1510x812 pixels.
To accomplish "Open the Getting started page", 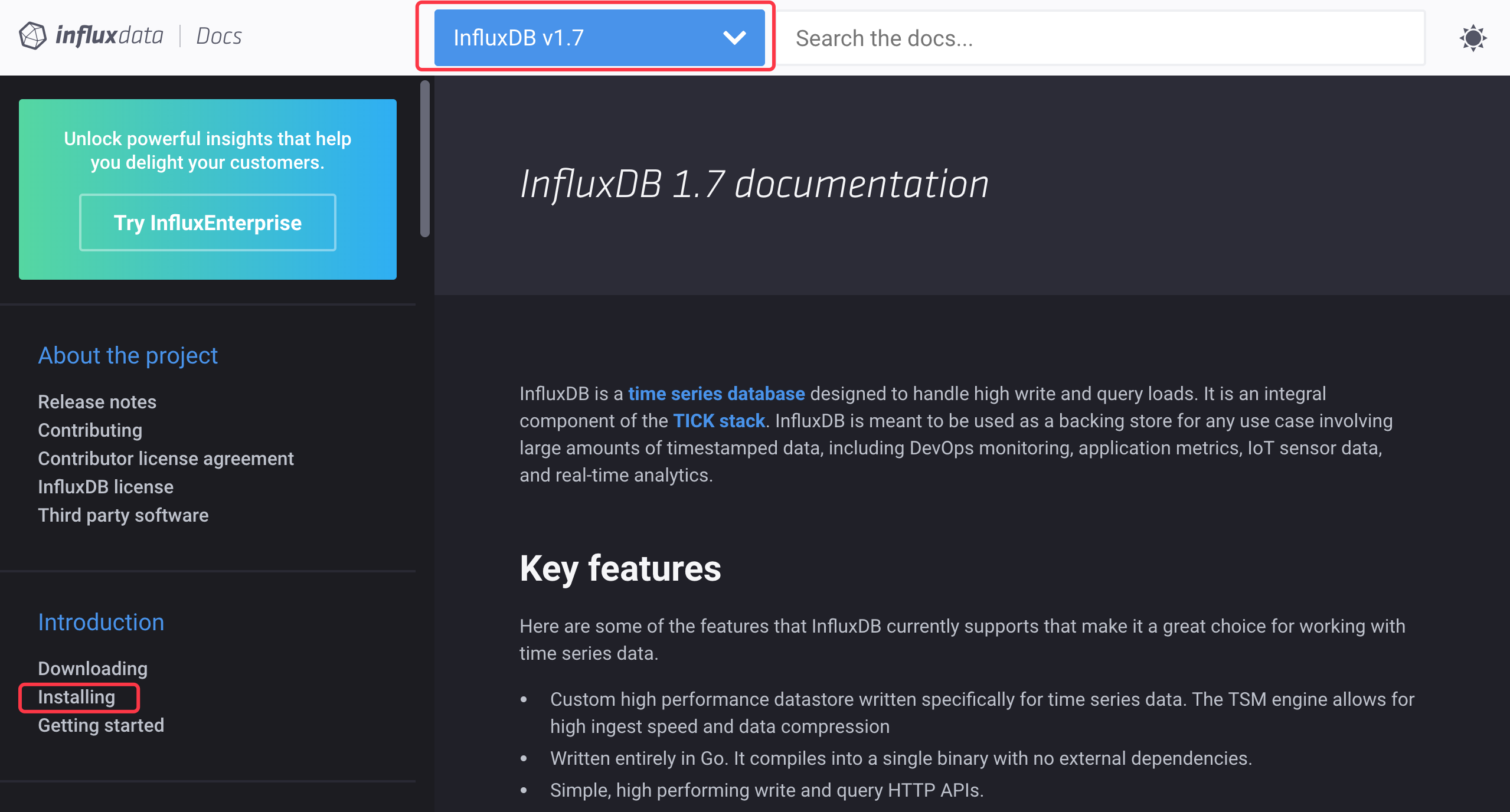I will click(x=101, y=725).
